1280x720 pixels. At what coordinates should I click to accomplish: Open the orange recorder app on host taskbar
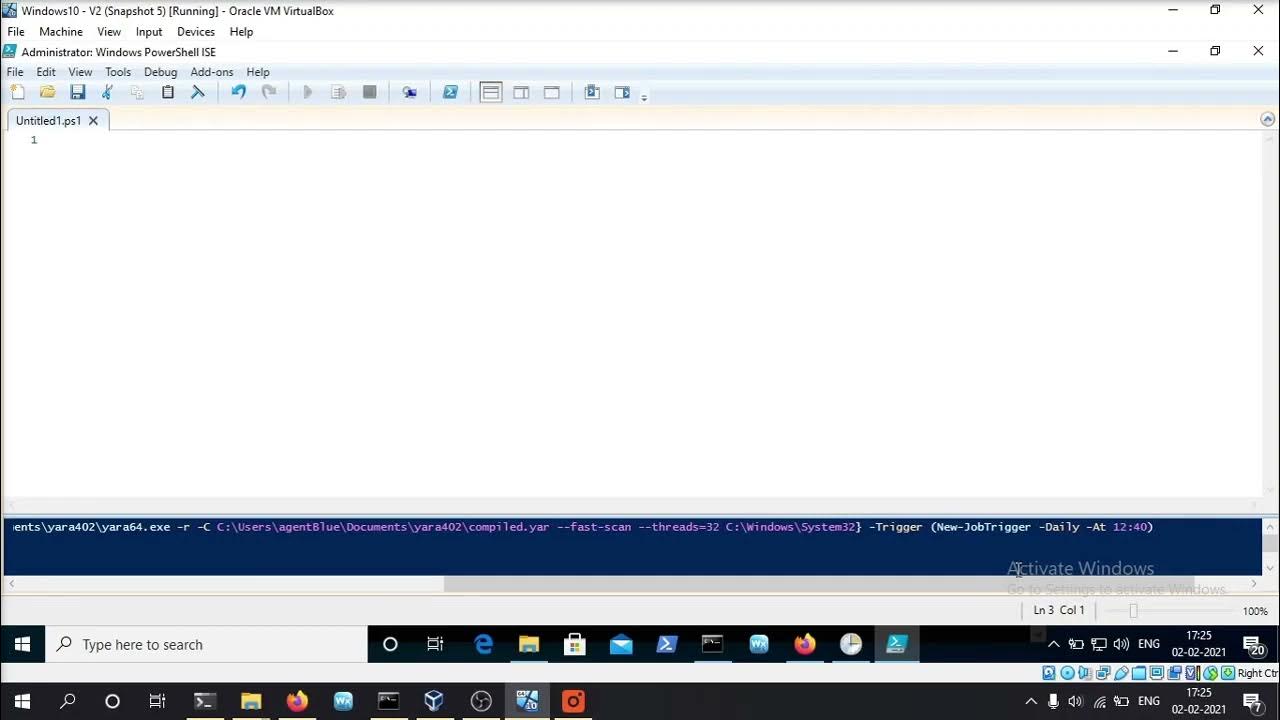coord(573,701)
